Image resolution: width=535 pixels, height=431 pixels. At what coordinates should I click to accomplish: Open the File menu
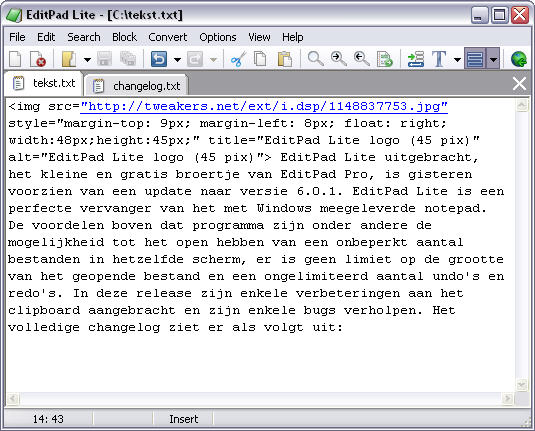(17, 37)
